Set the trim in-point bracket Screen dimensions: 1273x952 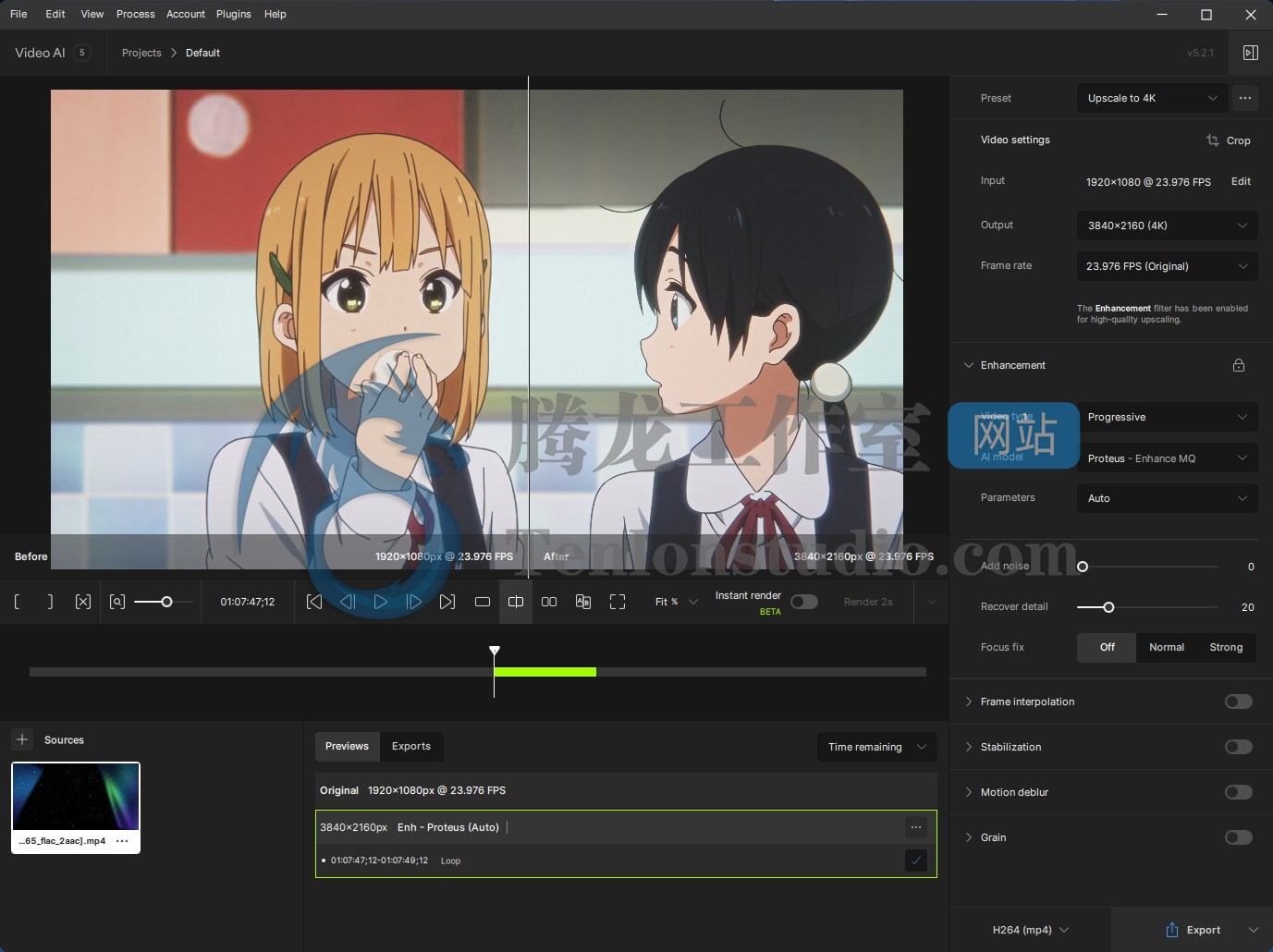coord(18,602)
